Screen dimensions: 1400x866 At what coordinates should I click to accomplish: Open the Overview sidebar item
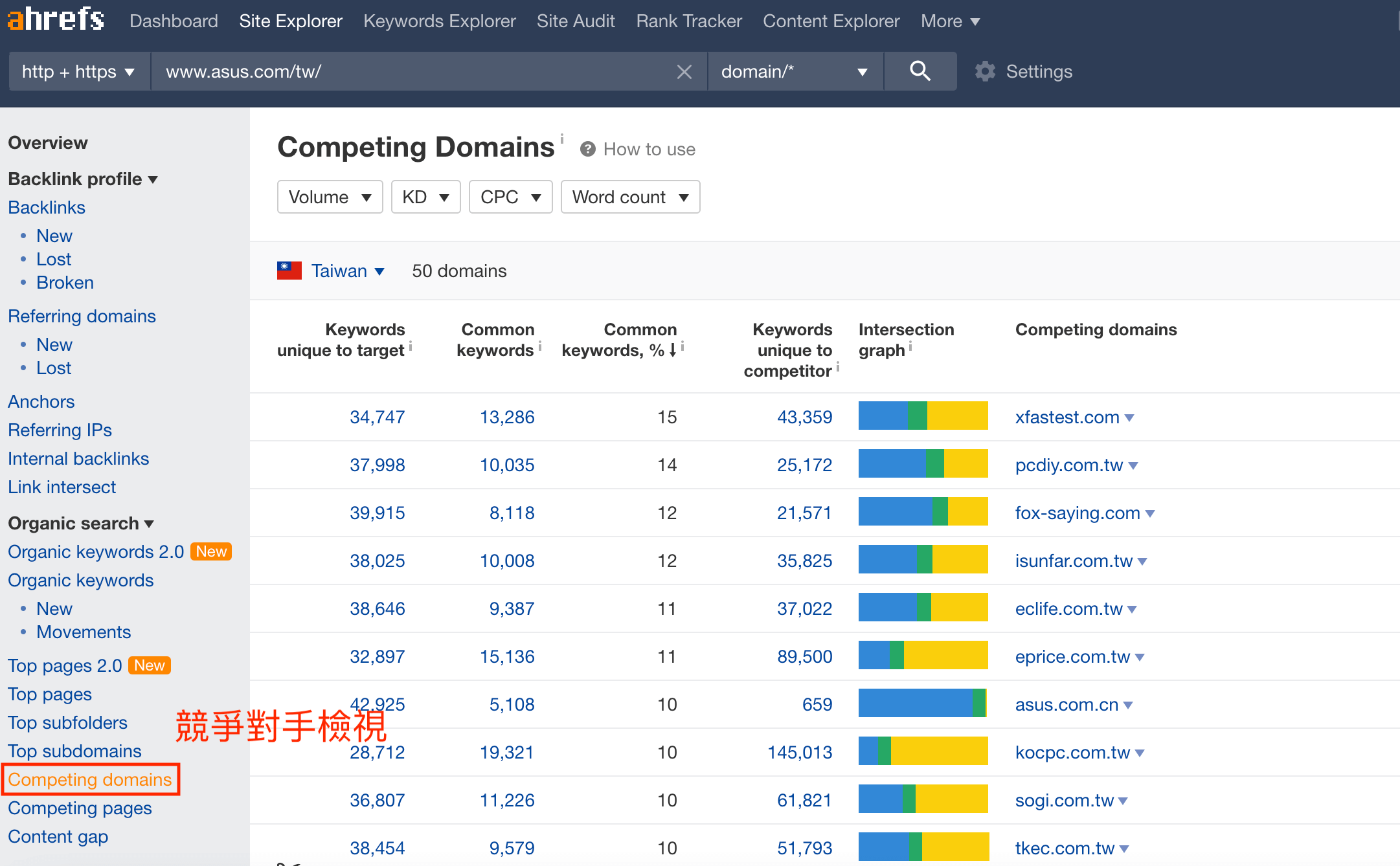(48, 142)
